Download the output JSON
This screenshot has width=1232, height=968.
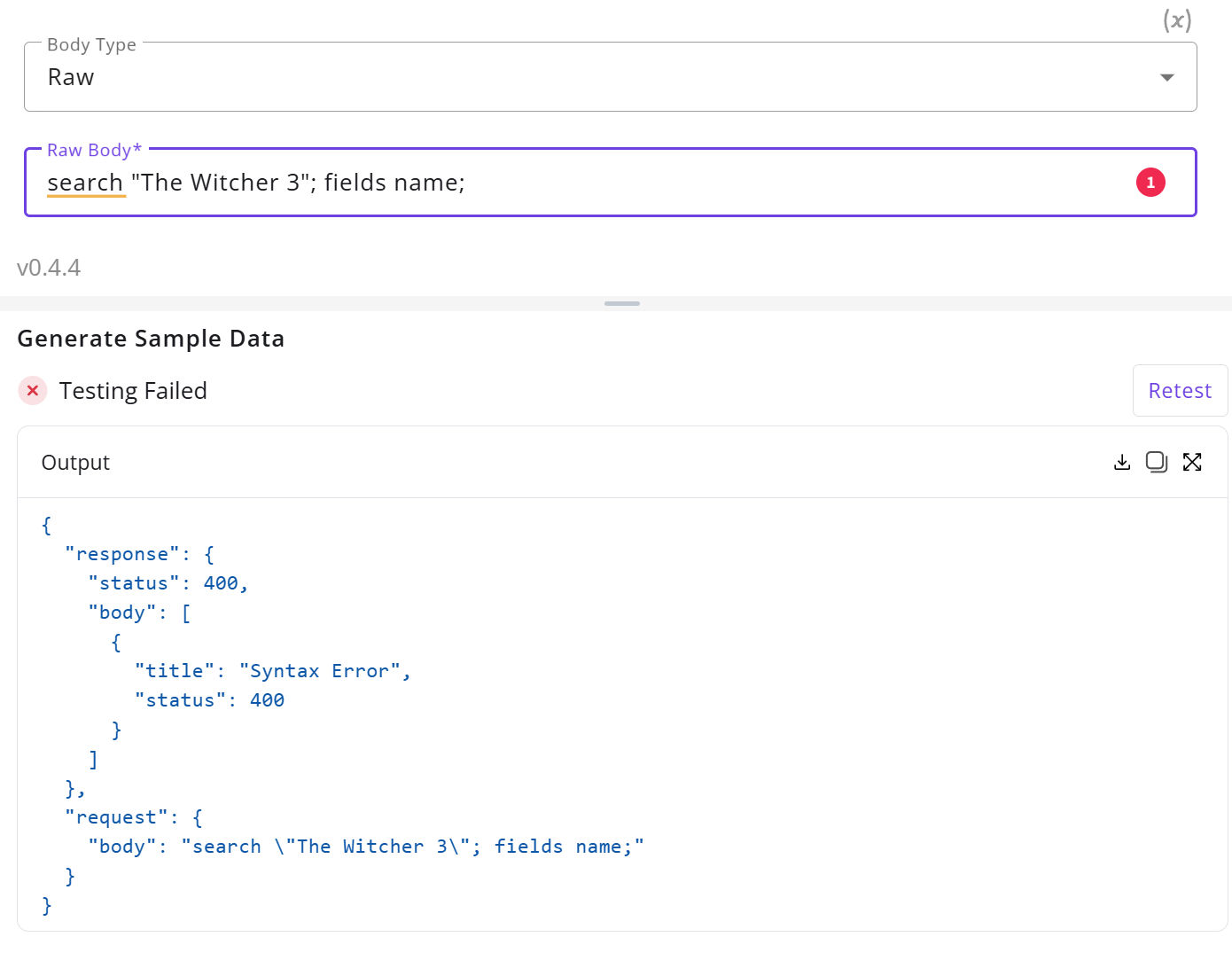(x=1122, y=462)
